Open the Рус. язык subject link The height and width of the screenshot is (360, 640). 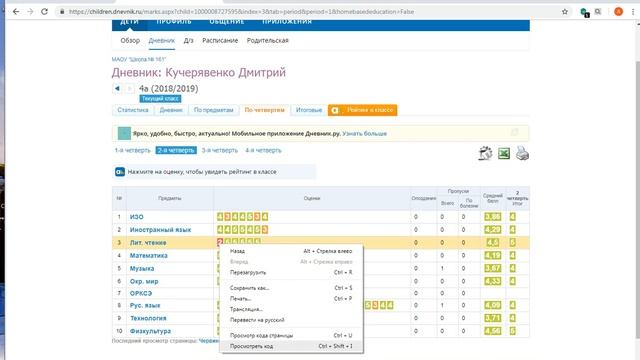(145, 305)
